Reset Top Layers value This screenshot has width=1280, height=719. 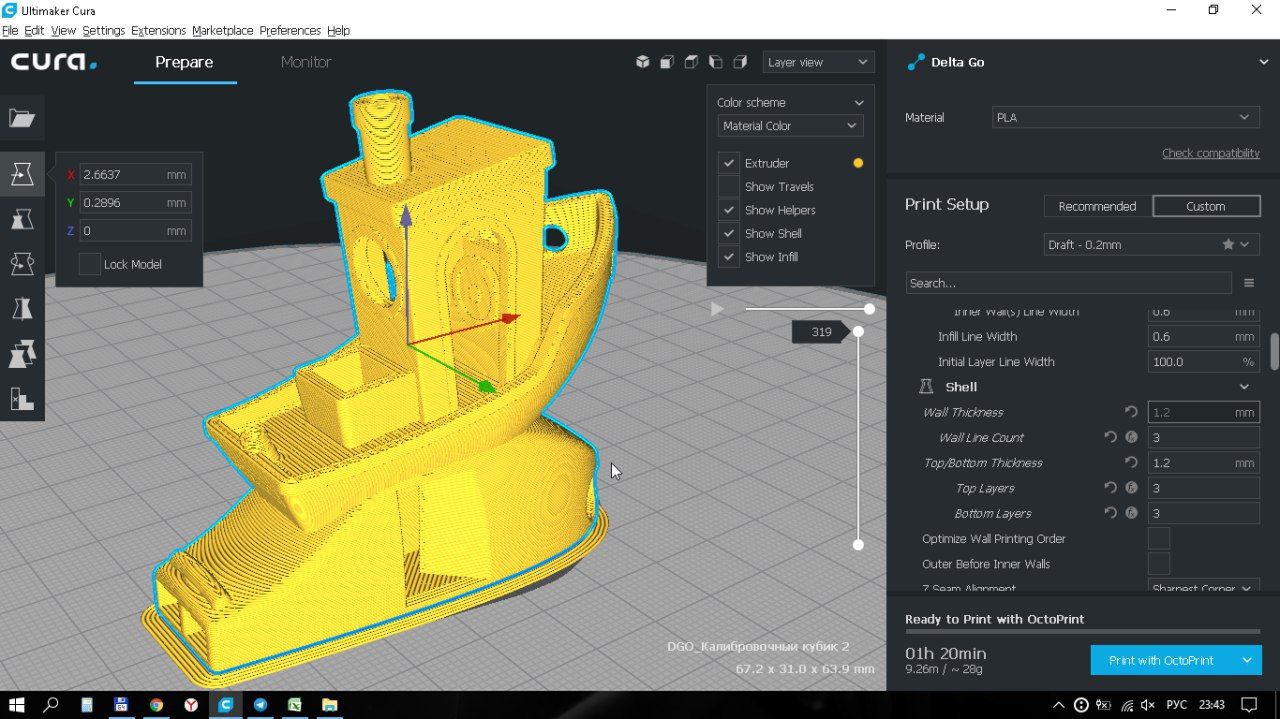pyautogui.click(x=1111, y=488)
